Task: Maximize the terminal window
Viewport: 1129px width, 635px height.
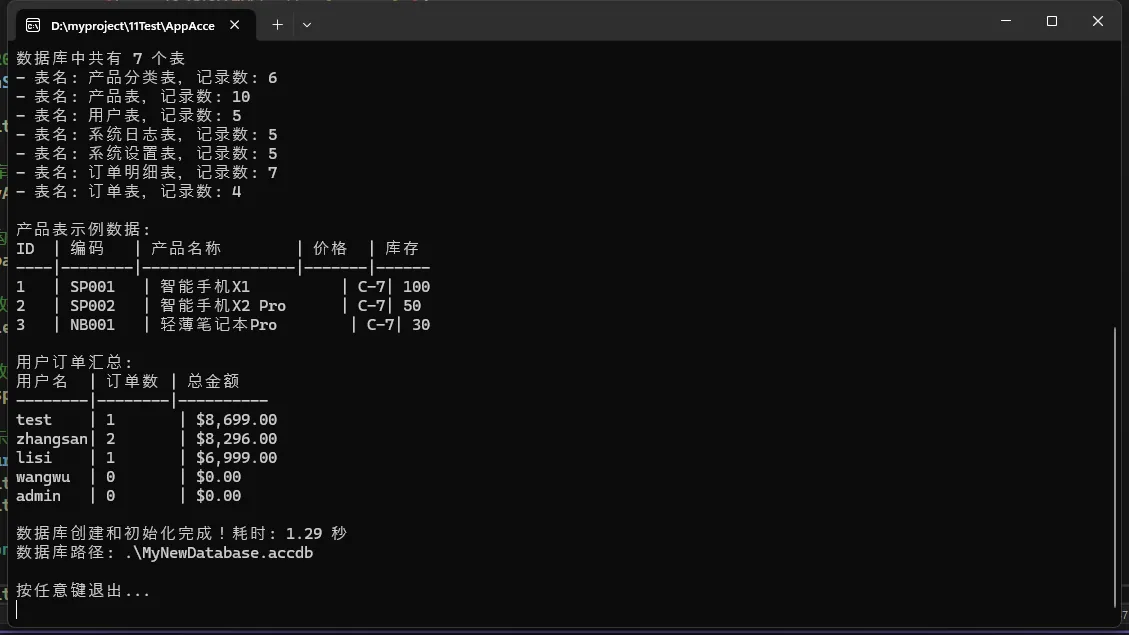Action: (1052, 21)
